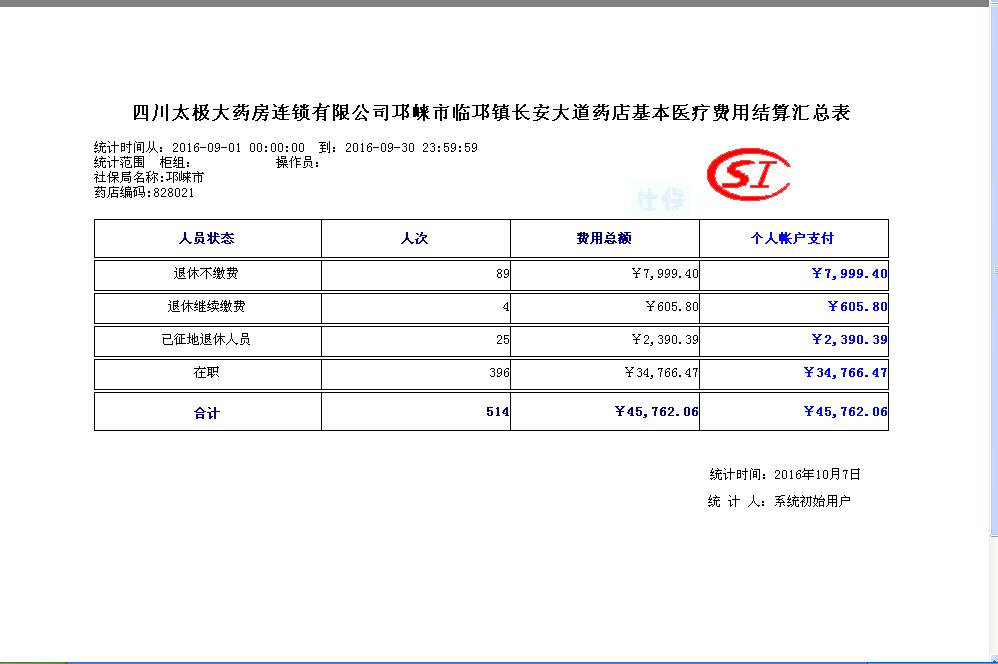Select the 费用总额 column header

point(604,238)
